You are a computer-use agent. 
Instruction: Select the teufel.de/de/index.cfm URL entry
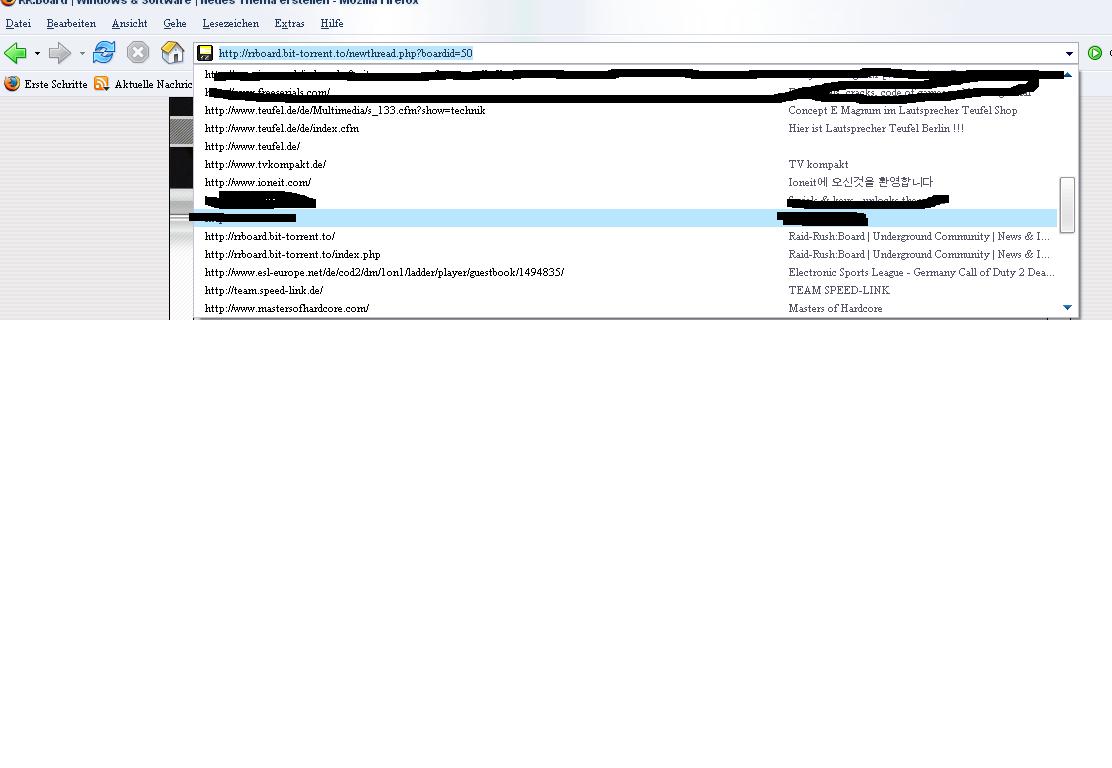(626, 128)
